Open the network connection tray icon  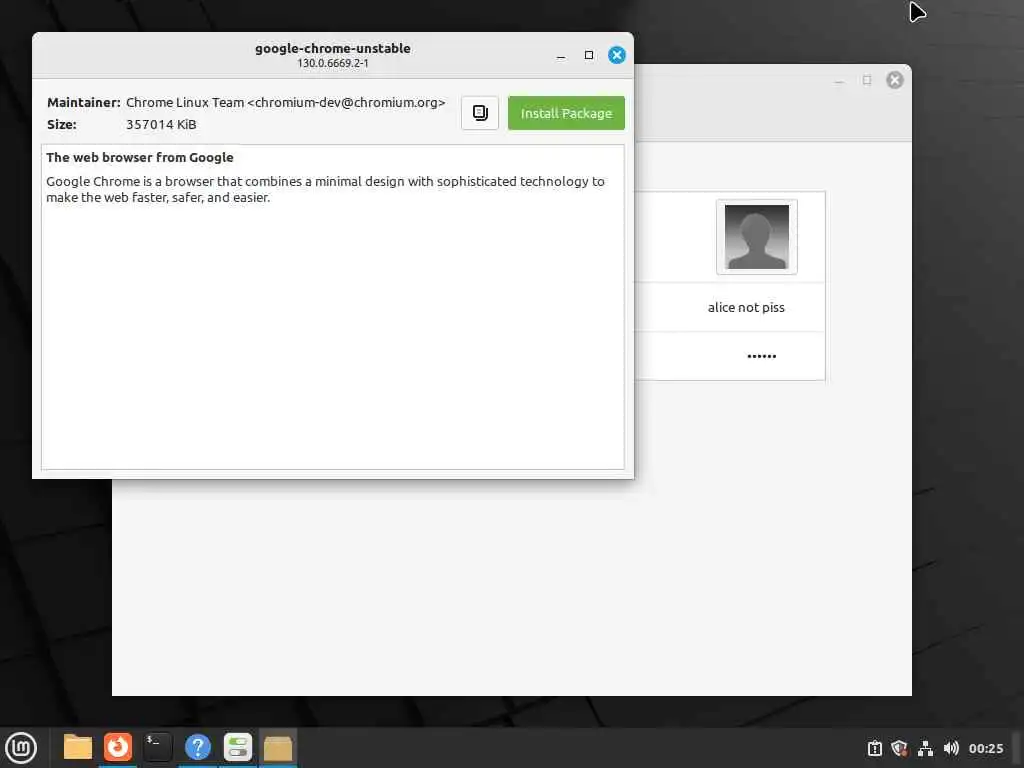(x=925, y=748)
